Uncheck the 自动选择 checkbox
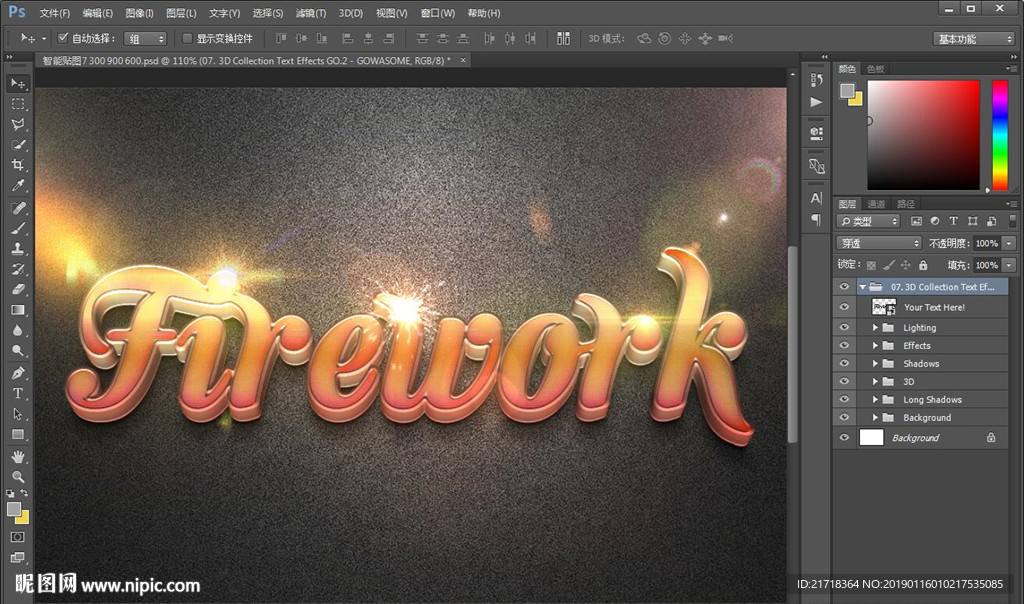The width and height of the screenshot is (1024, 604). click(x=63, y=38)
